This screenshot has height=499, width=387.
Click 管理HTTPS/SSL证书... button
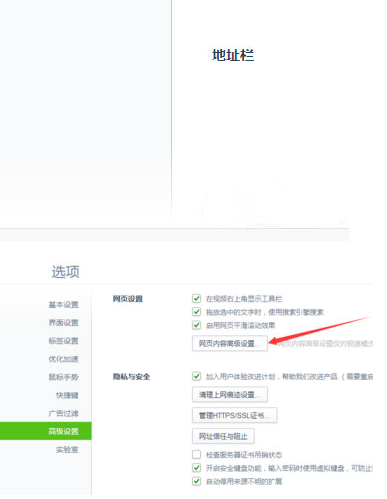235,415
